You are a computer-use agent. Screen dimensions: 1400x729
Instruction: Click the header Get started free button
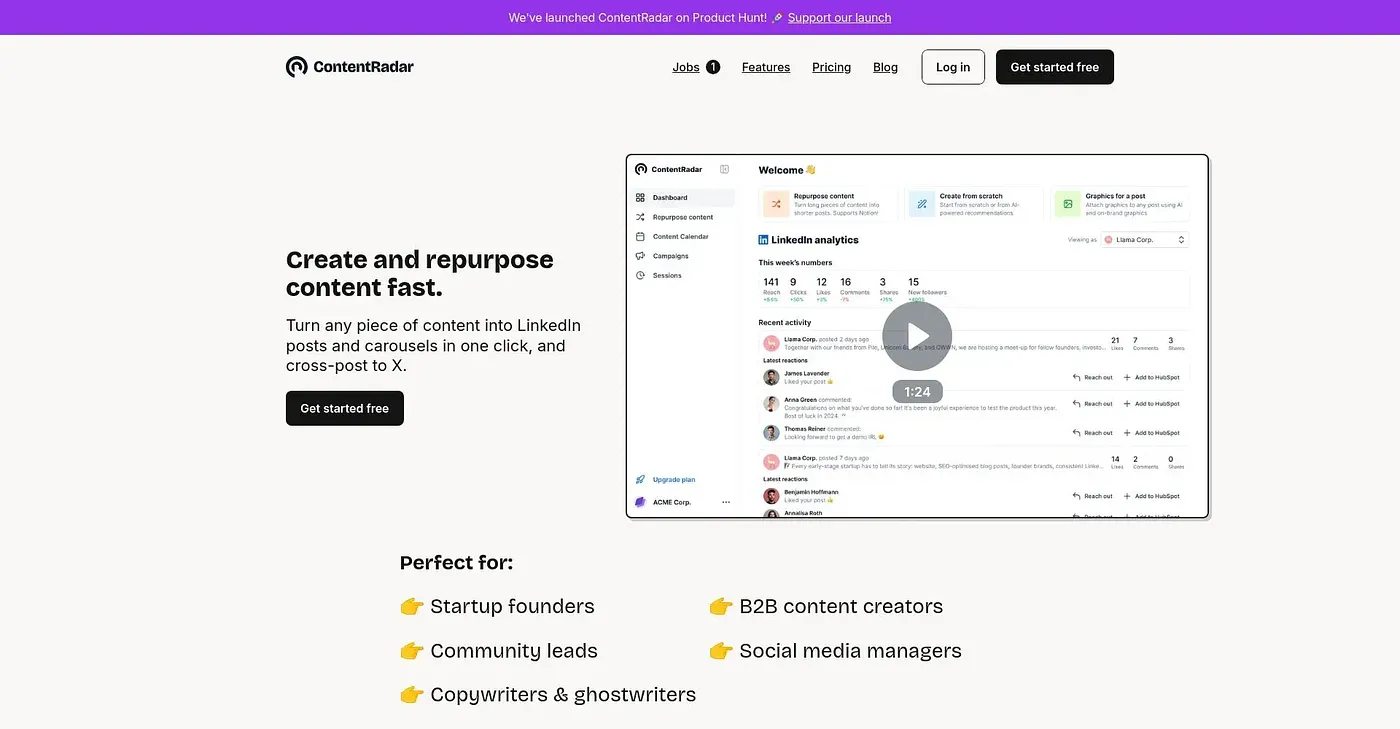[x=1055, y=67]
